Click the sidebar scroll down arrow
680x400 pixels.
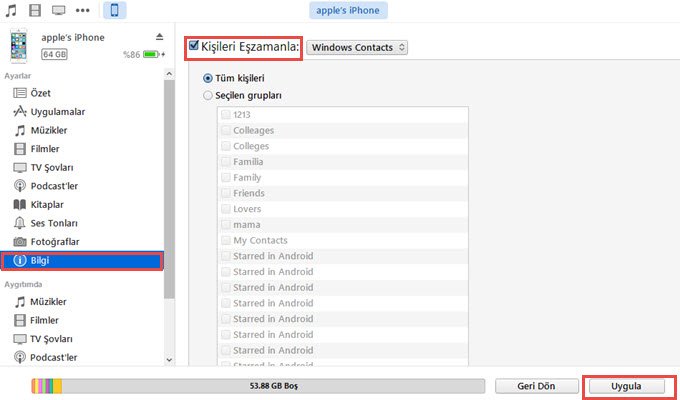(x=169, y=360)
